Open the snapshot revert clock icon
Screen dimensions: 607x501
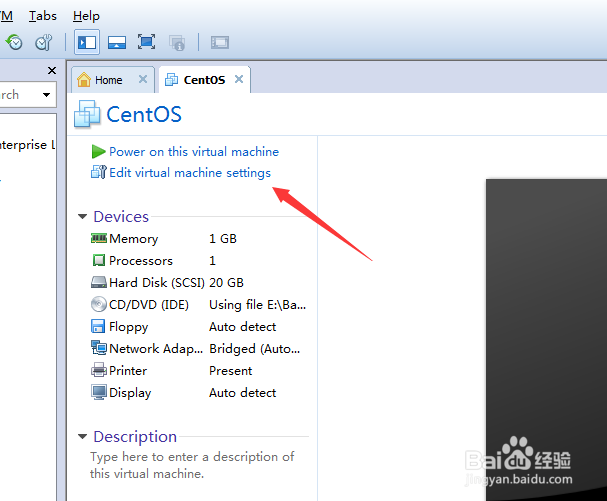click(x=14, y=42)
